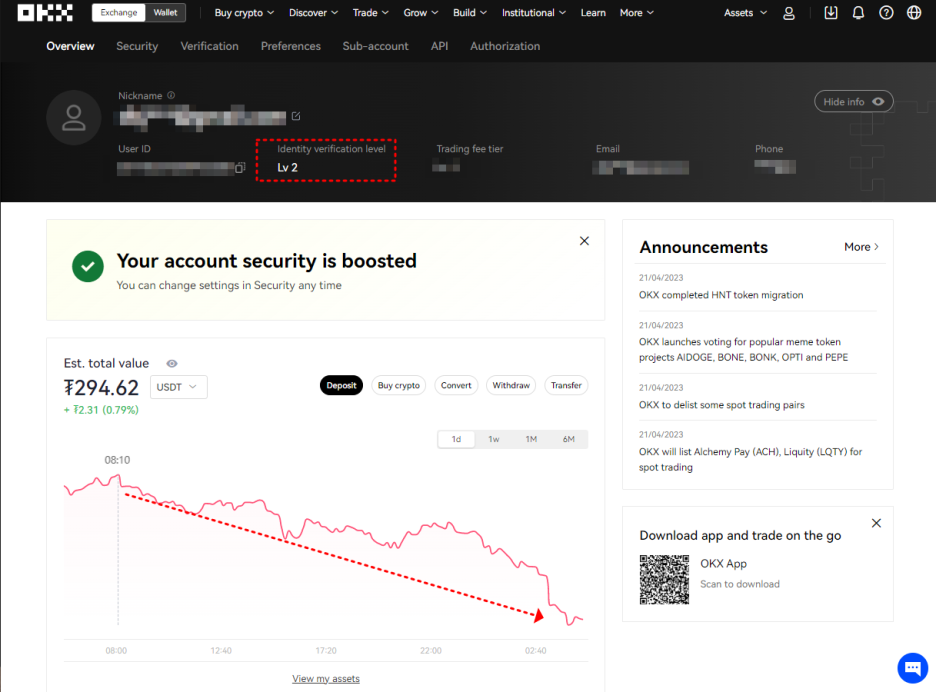The image size is (936, 692).
Task: Expand the Discover menu
Action: pos(313,13)
